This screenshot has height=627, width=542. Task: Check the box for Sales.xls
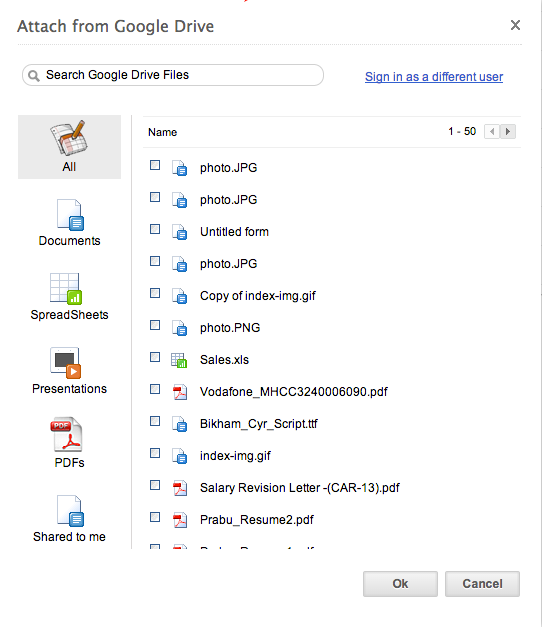coord(155,357)
